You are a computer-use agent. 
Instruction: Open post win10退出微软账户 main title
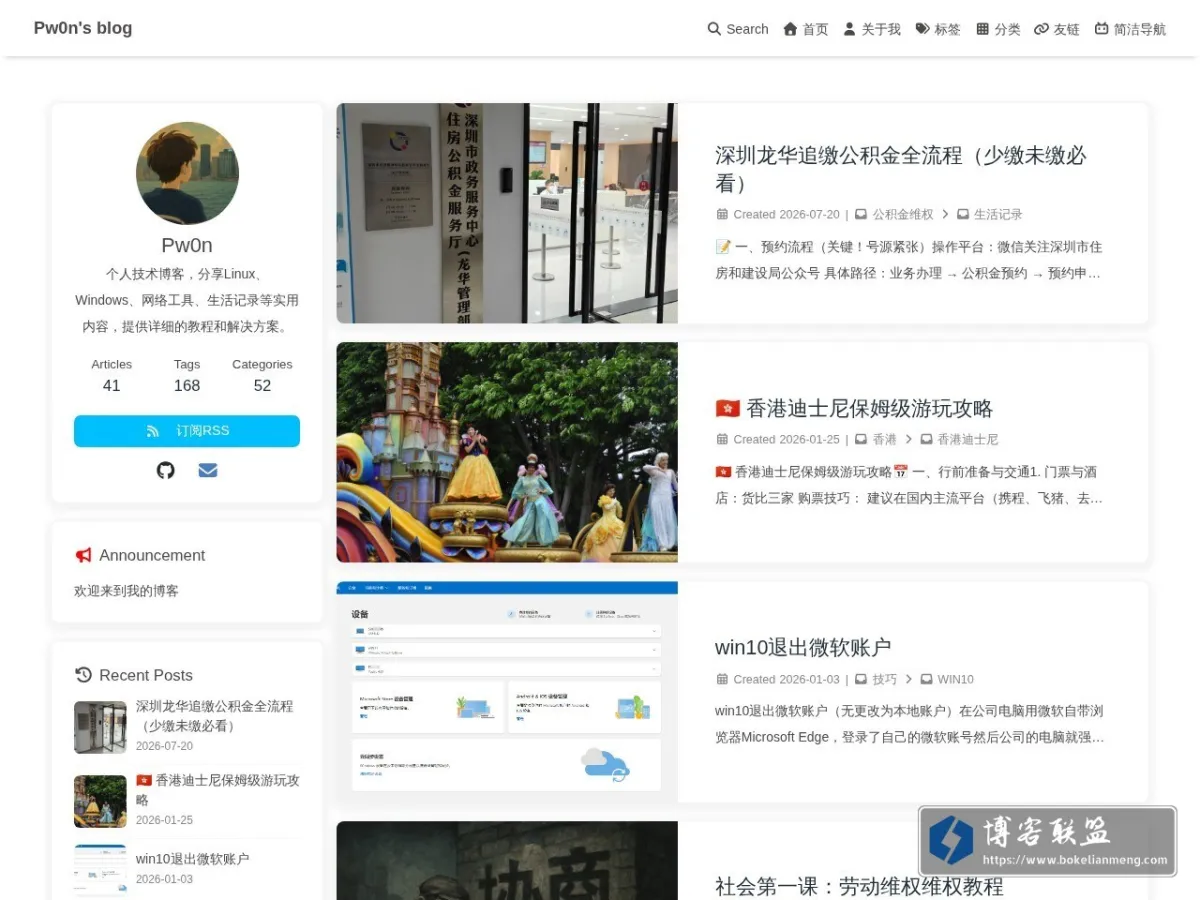[x=803, y=647]
